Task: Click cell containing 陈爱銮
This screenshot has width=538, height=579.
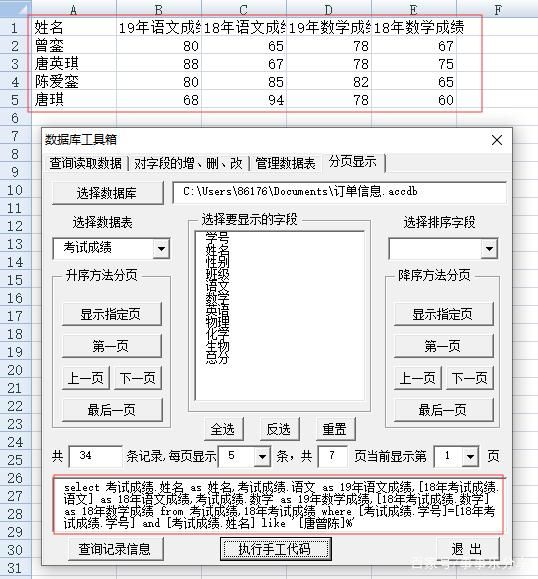Action: point(74,82)
